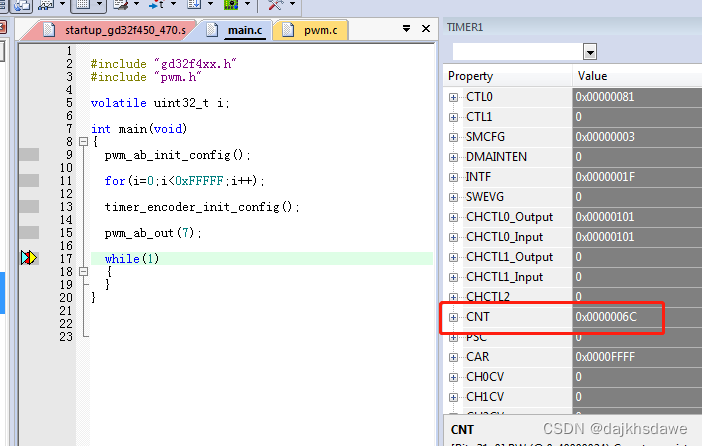Image resolution: width=702 pixels, height=446 pixels.
Task: Expand the INTF register
Action: coord(453,177)
